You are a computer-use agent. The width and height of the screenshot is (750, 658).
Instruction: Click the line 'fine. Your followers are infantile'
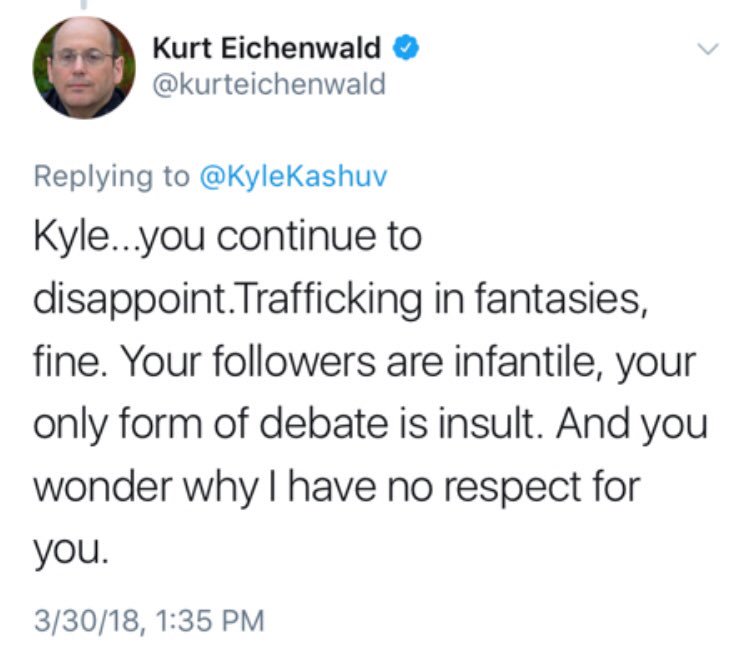point(364,363)
